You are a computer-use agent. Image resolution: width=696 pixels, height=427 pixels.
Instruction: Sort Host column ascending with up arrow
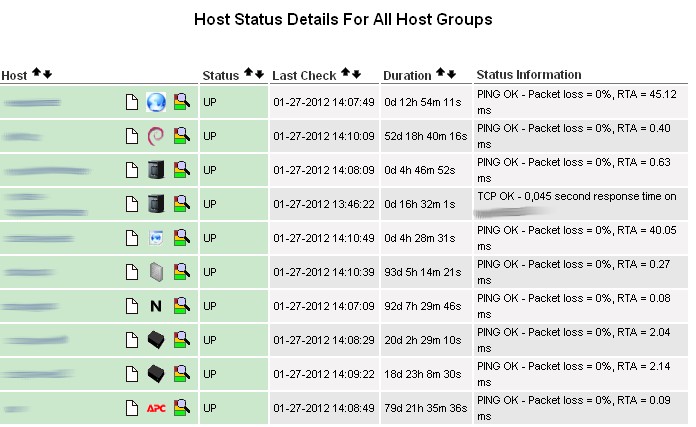tap(36, 73)
